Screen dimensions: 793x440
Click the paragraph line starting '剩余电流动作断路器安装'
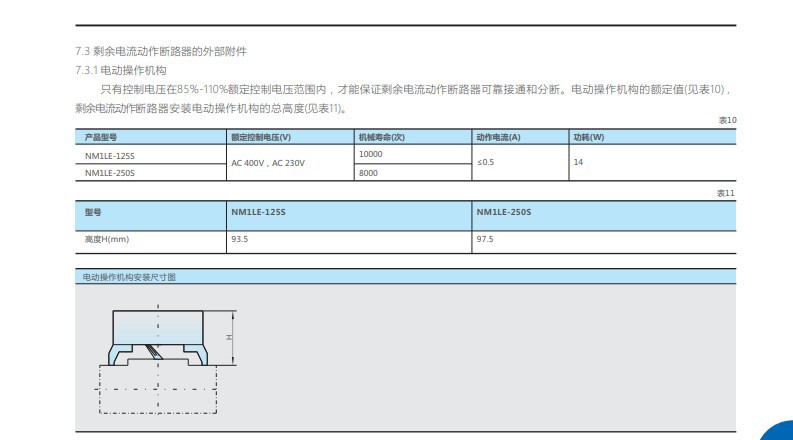(211, 108)
